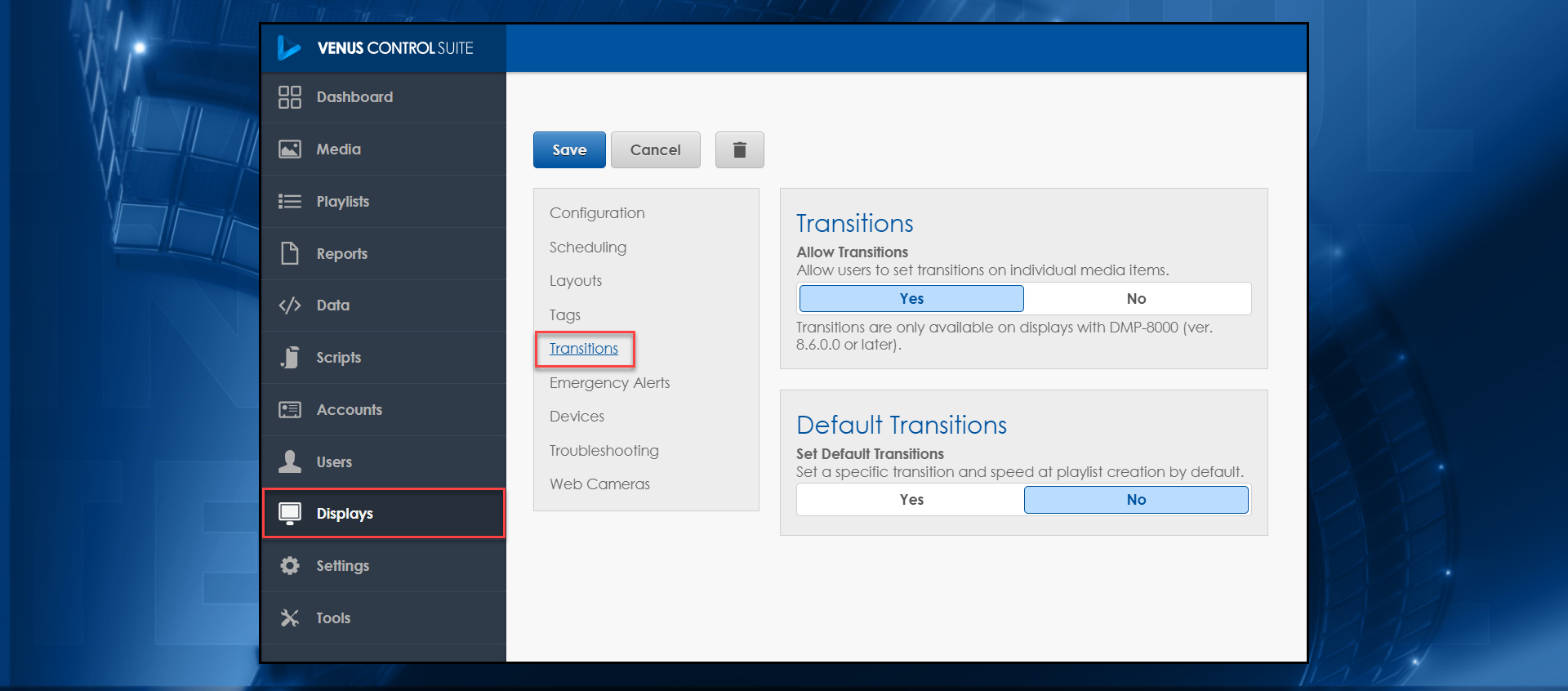1568x691 pixels.
Task: Click the Users person icon
Action: pyautogui.click(x=290, y=461)
